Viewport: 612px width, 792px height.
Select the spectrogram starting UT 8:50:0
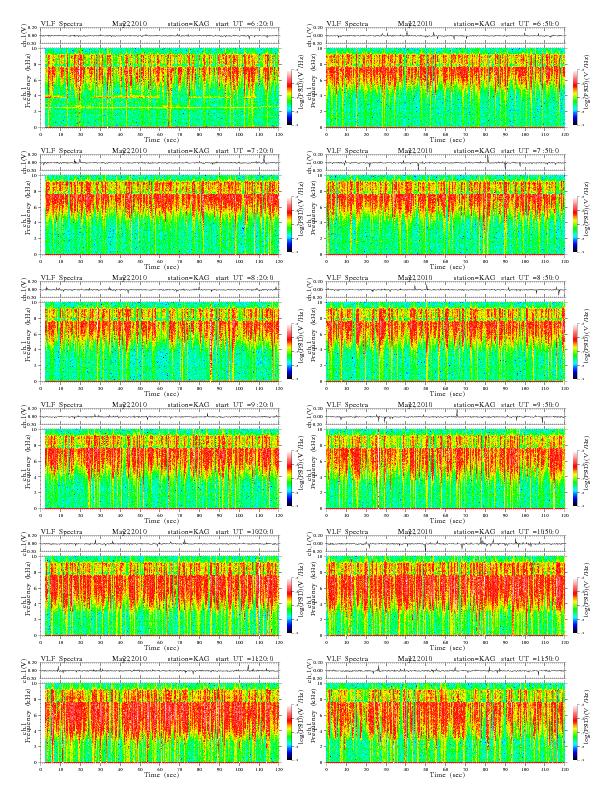tap(446, 342)
